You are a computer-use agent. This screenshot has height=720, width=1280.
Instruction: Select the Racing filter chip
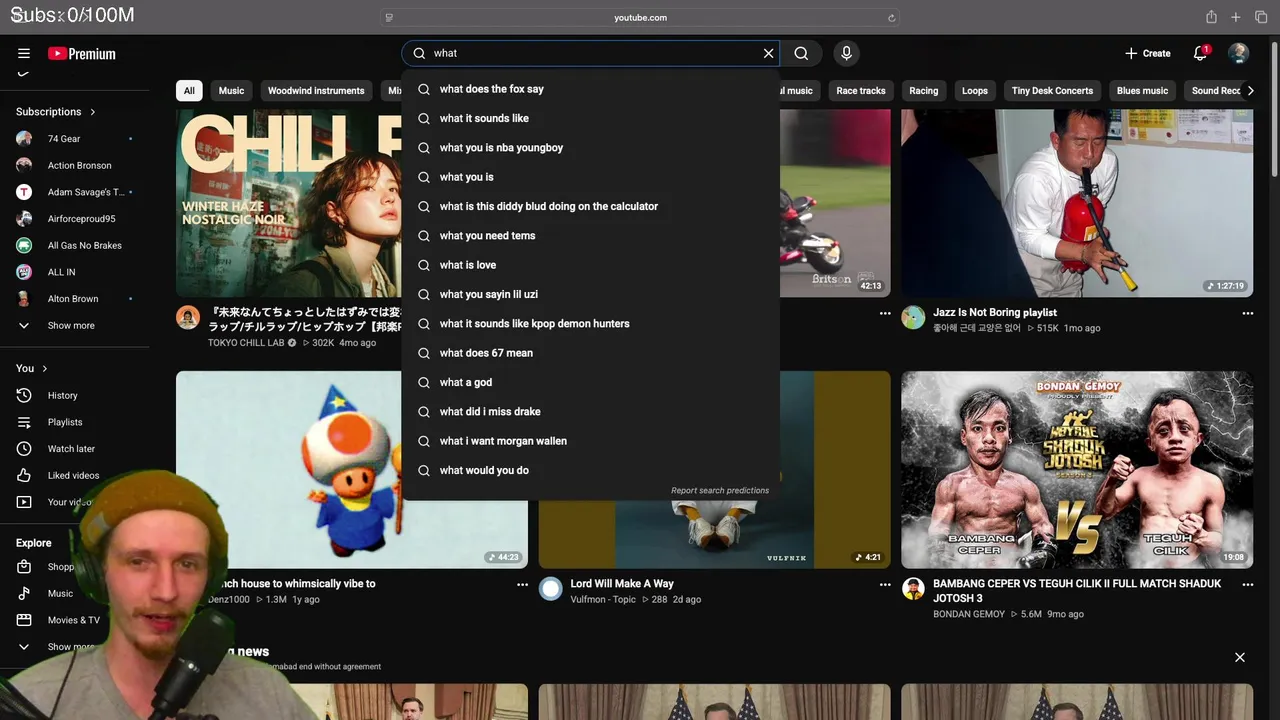(x=923, y=91)
